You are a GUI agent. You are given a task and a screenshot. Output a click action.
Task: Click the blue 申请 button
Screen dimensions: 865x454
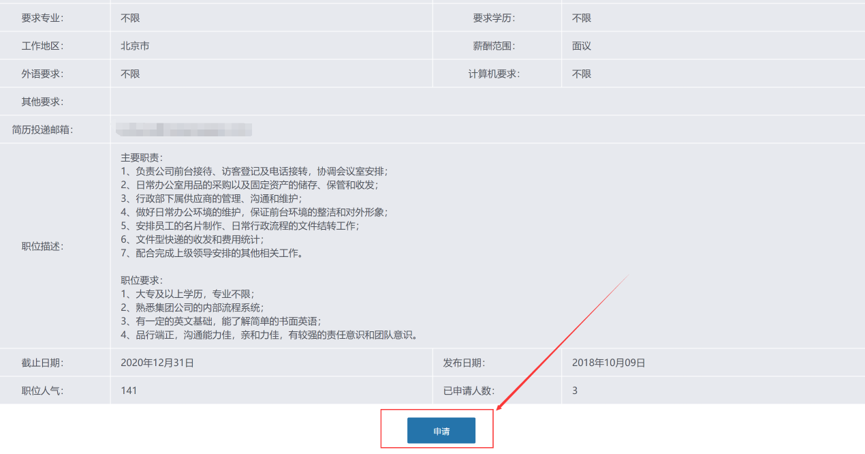(x=441, y=431)
